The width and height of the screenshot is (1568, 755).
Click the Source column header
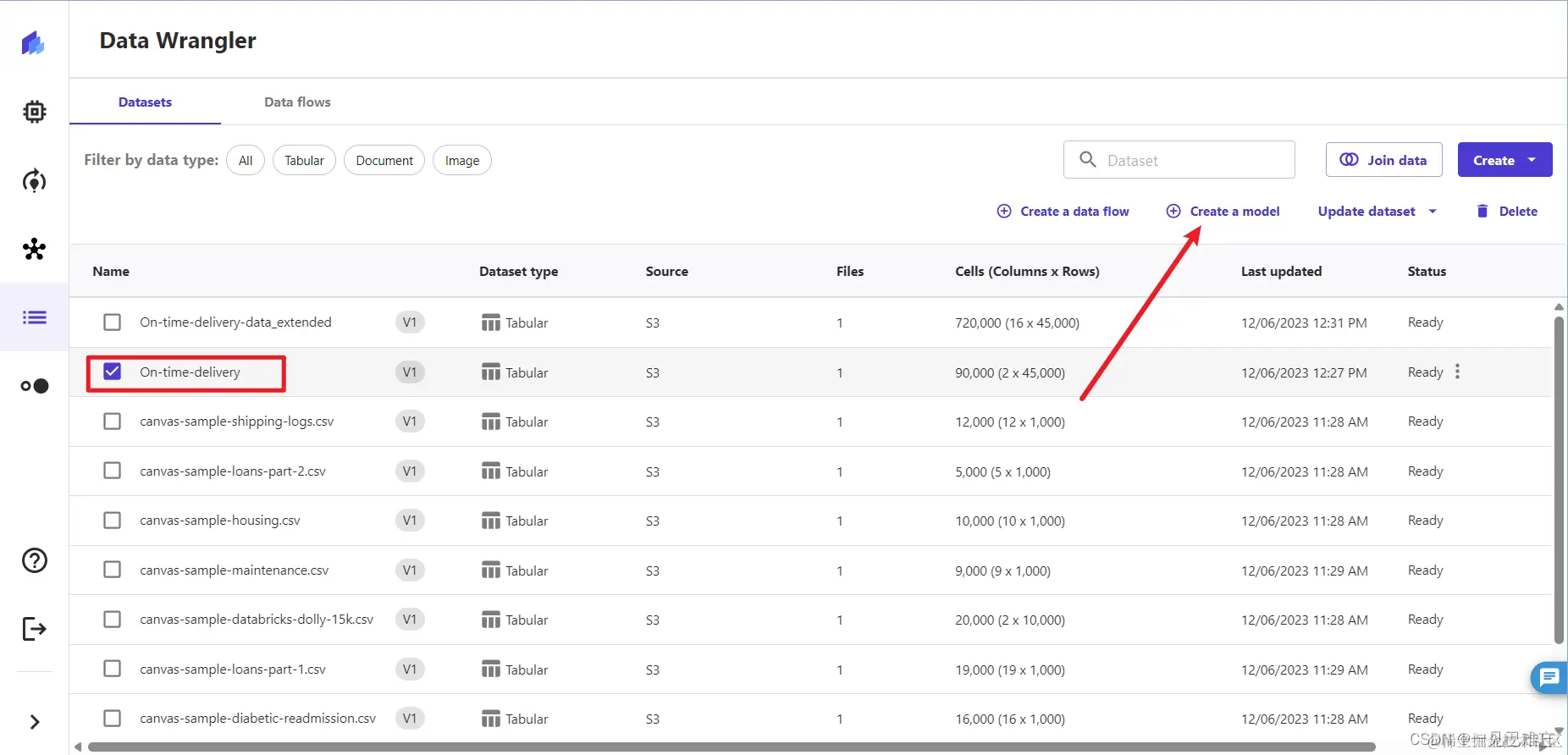(x=666, y=272)
